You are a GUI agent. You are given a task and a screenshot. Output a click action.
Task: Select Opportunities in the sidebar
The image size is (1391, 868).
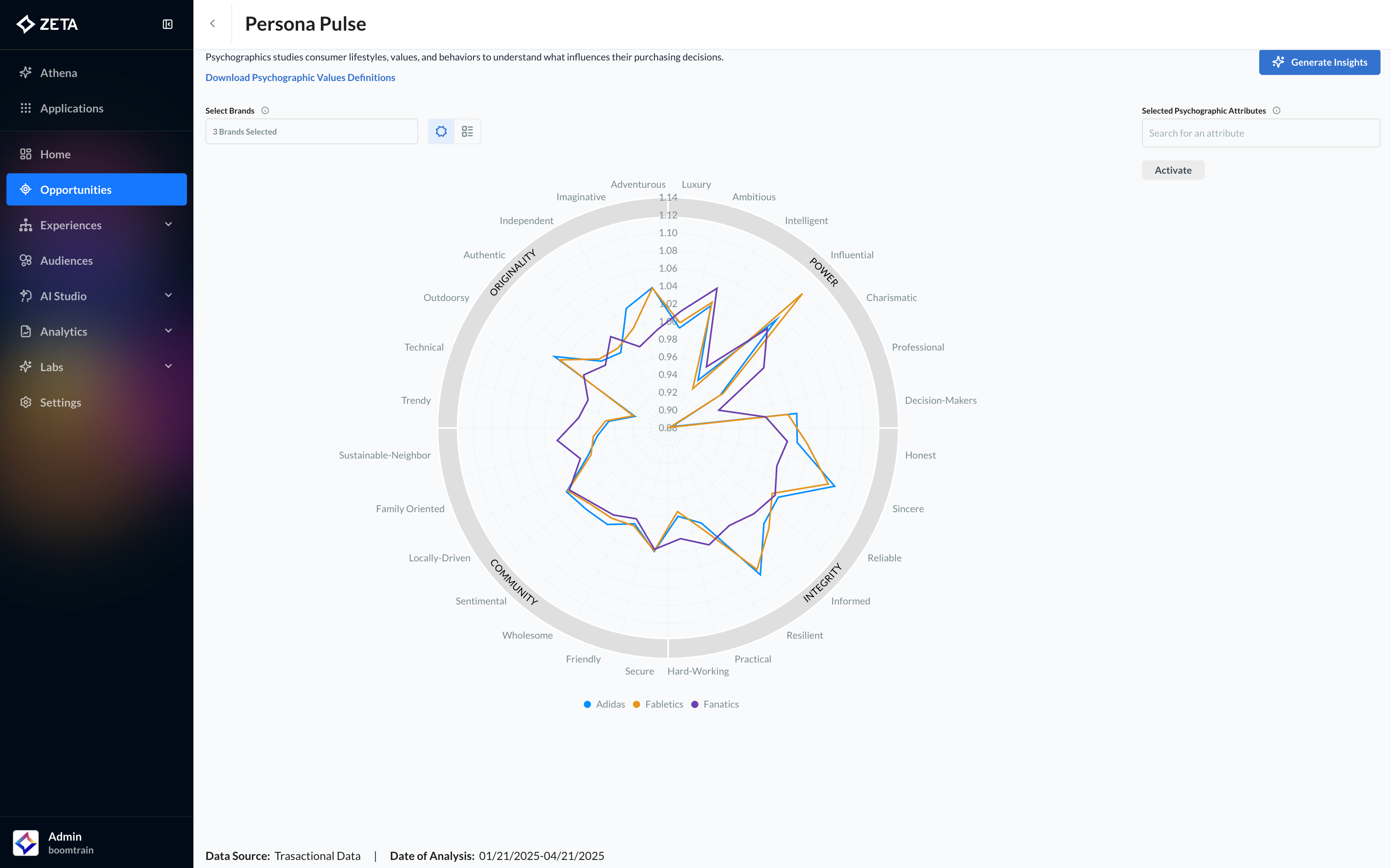coord(96,189)
